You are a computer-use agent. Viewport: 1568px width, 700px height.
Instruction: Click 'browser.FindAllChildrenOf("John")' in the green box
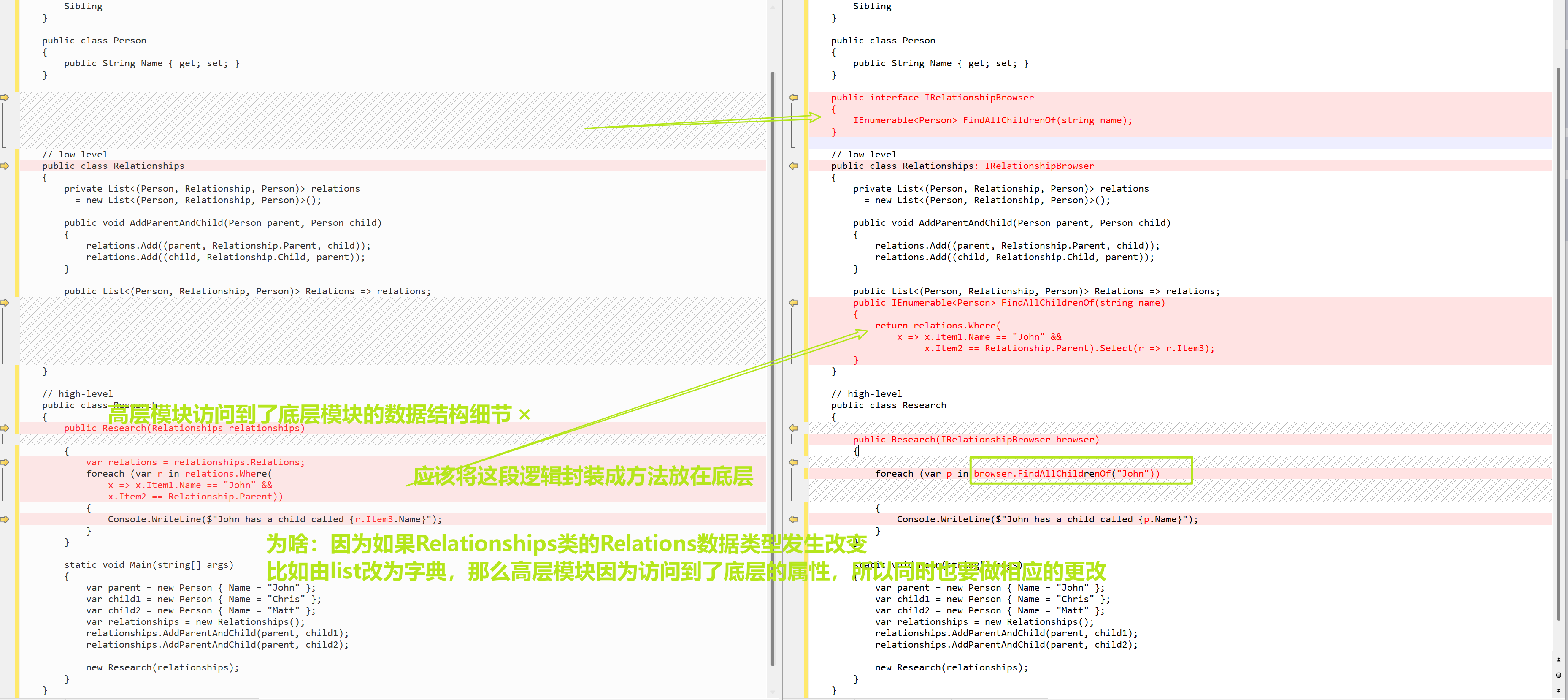point(1066,473)
